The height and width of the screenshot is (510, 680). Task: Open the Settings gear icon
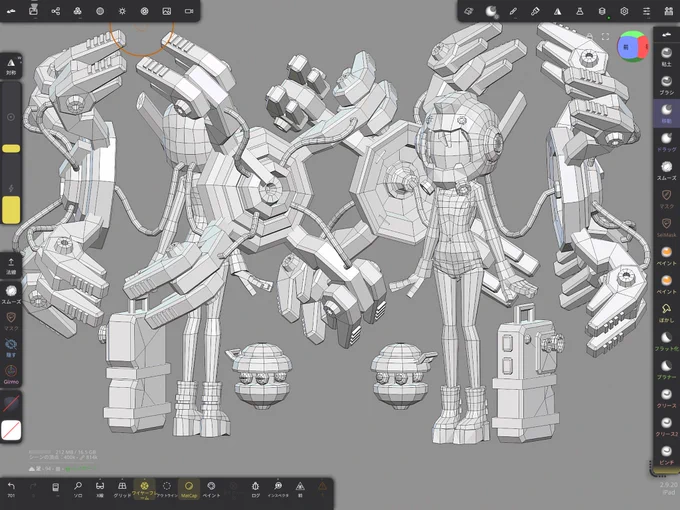tap(624, 11)
